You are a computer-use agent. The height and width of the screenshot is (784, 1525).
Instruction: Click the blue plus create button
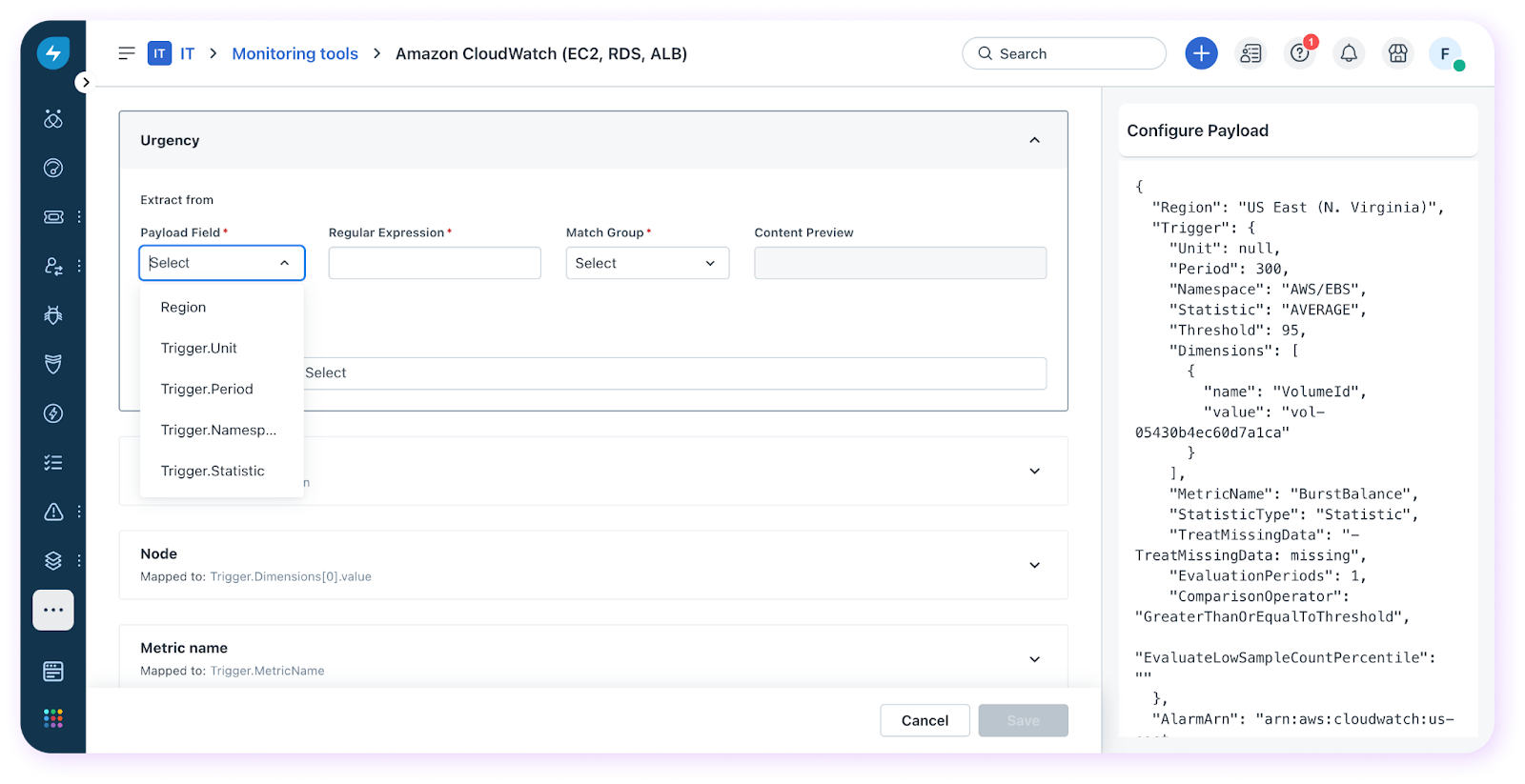[1201, 53]
